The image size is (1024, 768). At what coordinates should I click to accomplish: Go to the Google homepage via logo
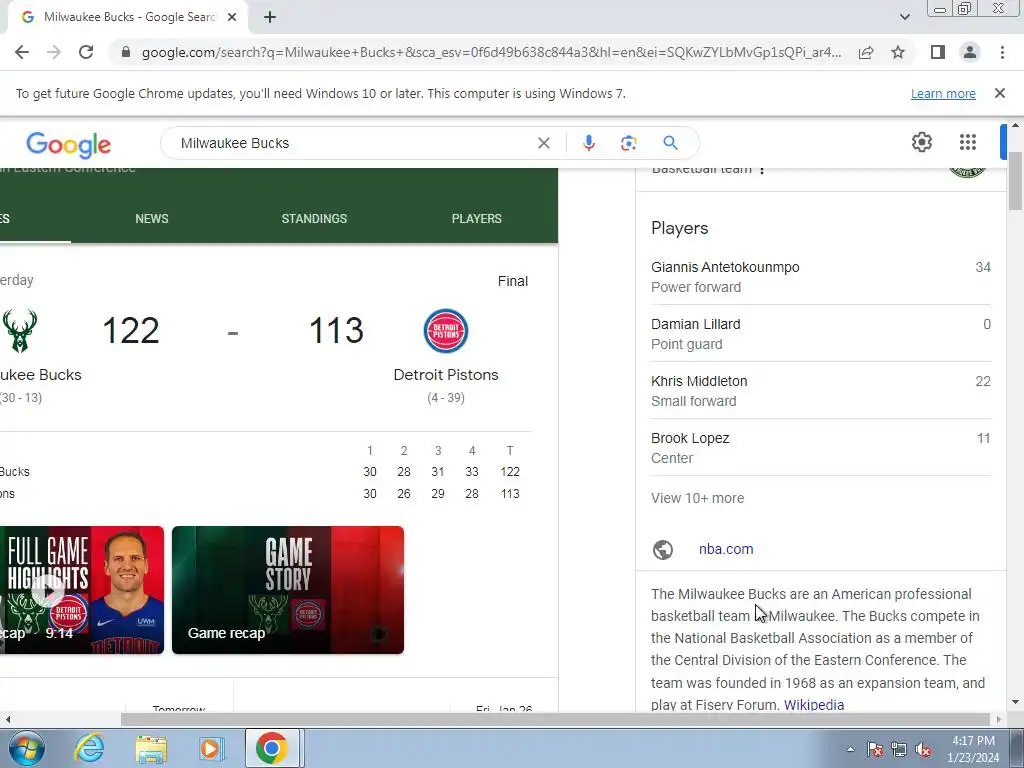69,145
